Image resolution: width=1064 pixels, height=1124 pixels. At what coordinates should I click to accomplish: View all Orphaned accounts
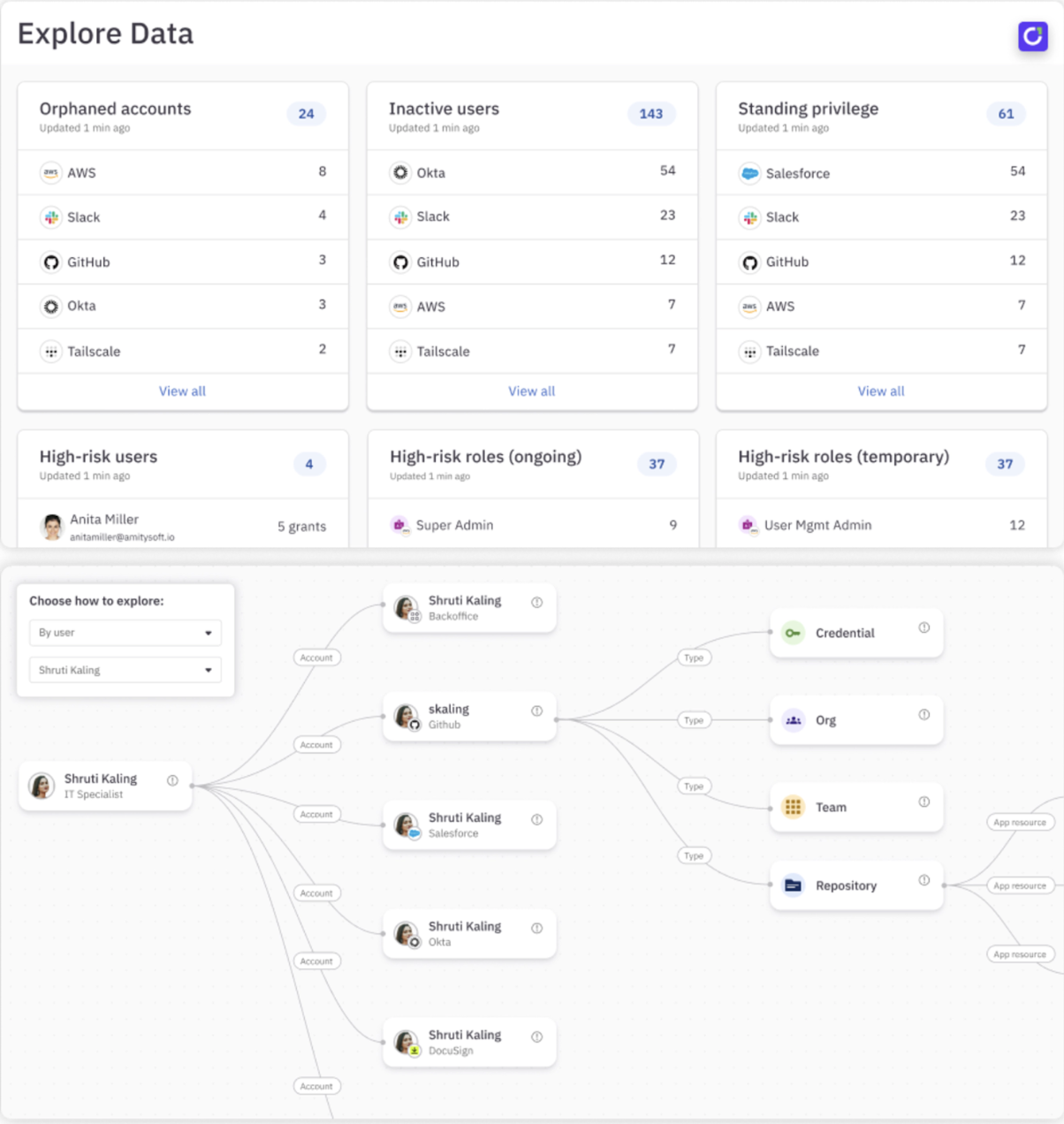click(182, 391)
